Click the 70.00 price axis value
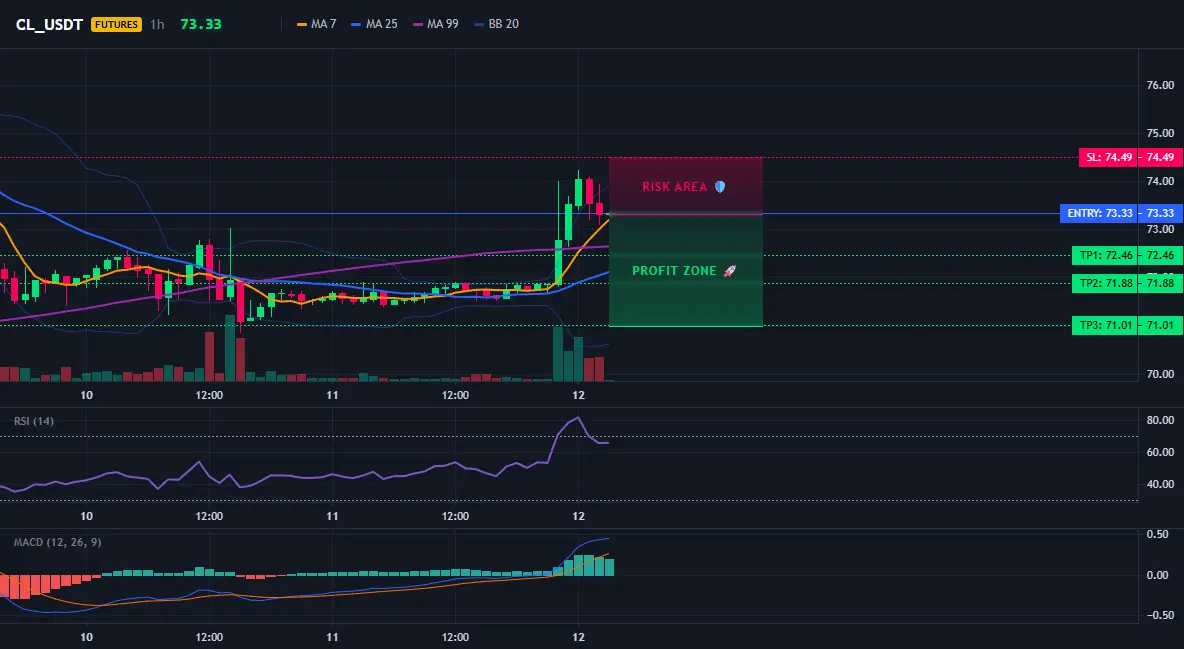The width and height of the screenshot is (1184, 649). coord(1161,374)
